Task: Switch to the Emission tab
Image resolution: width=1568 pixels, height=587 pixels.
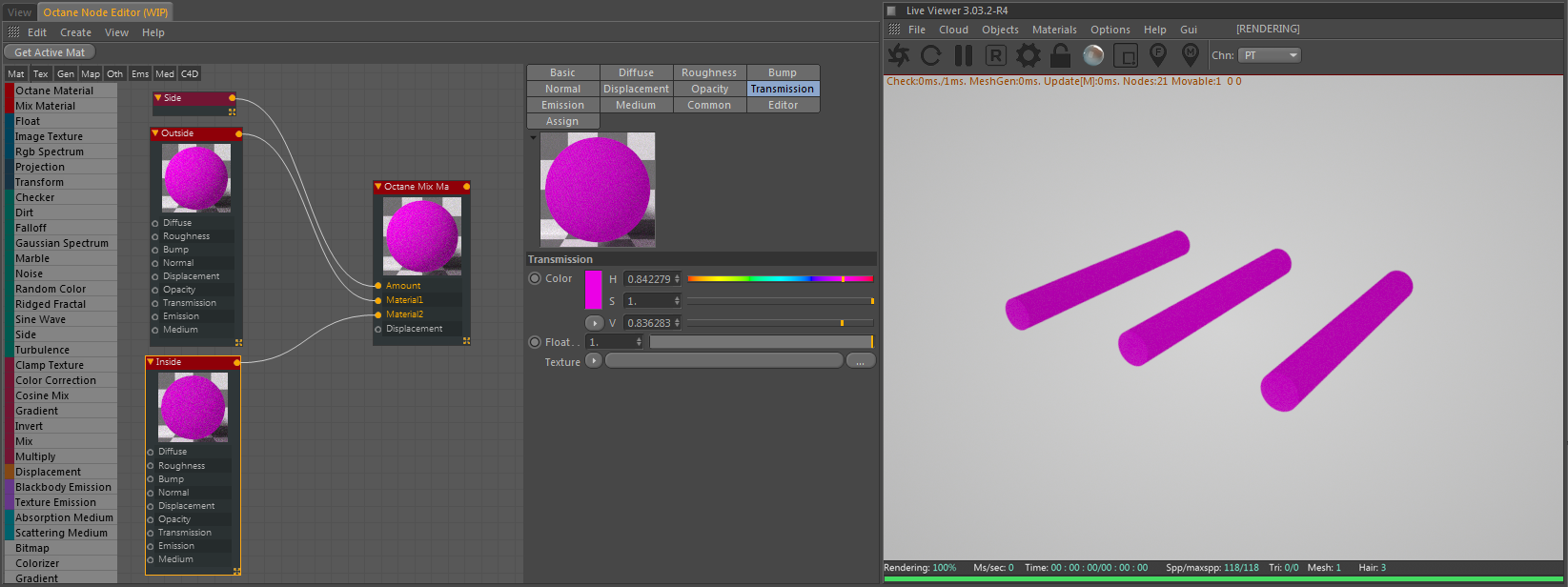Action: click(x=563, y=105)
